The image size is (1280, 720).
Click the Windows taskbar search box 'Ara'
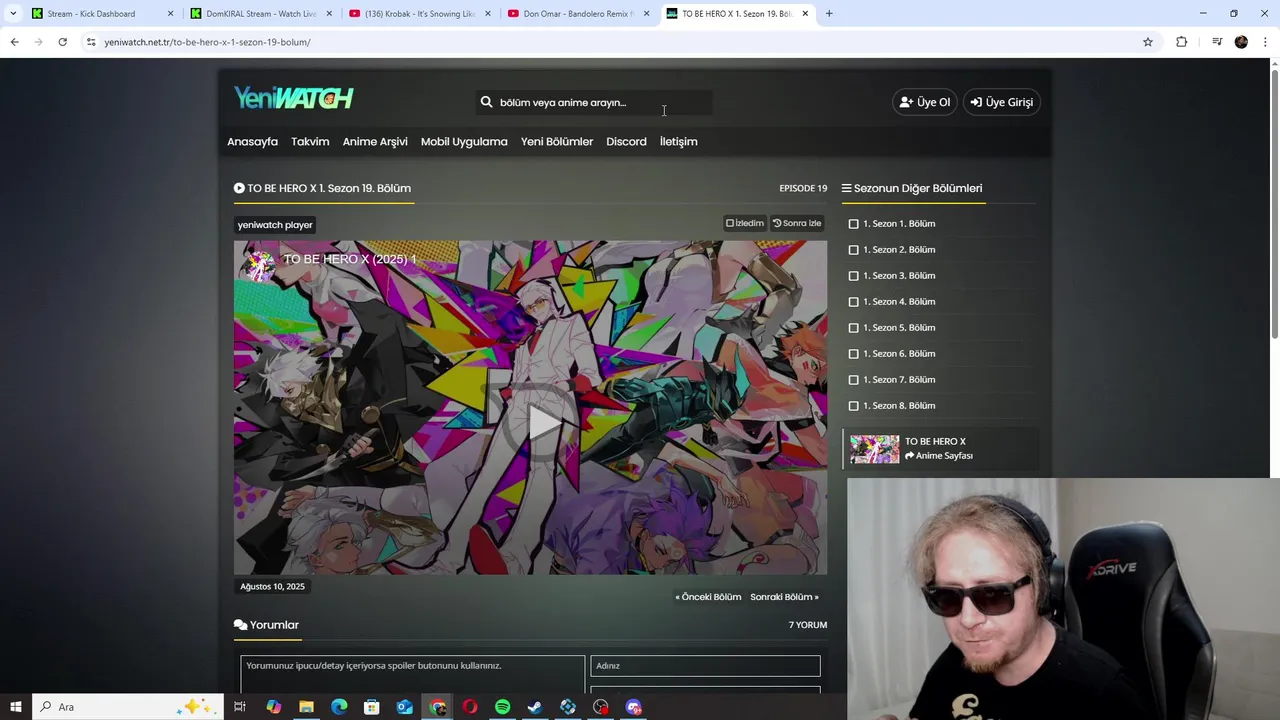(129, 707)
